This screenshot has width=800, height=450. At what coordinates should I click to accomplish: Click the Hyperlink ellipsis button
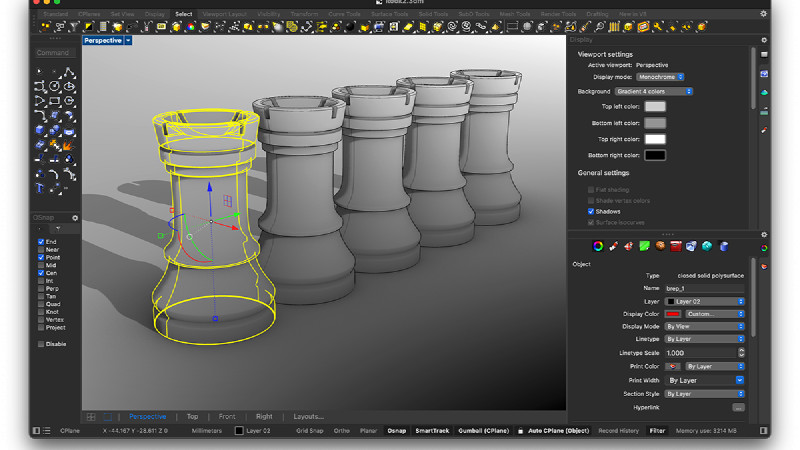tap(738, 407)
